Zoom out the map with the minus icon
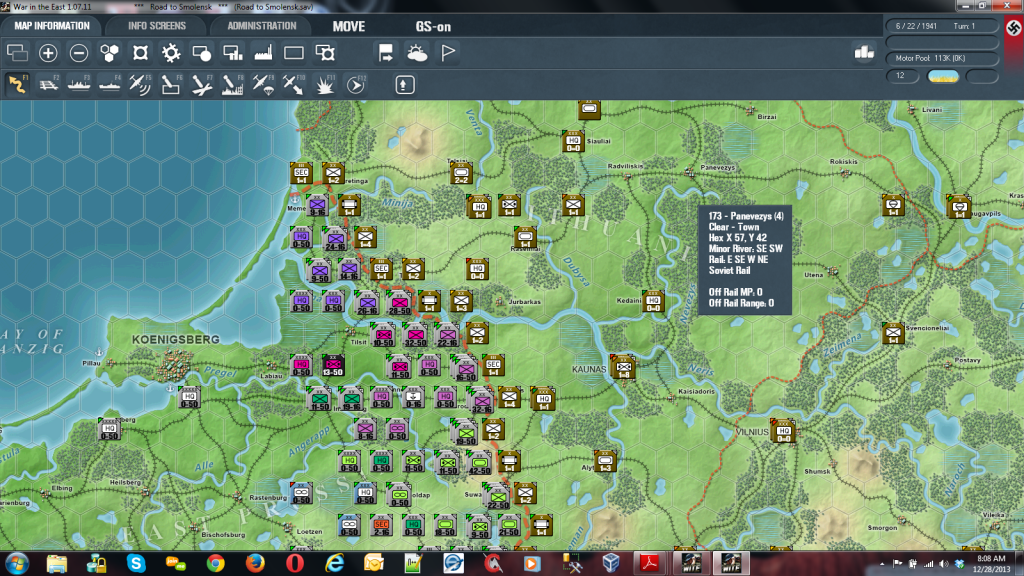This screenshot has width=1024, height=576. 78,53
